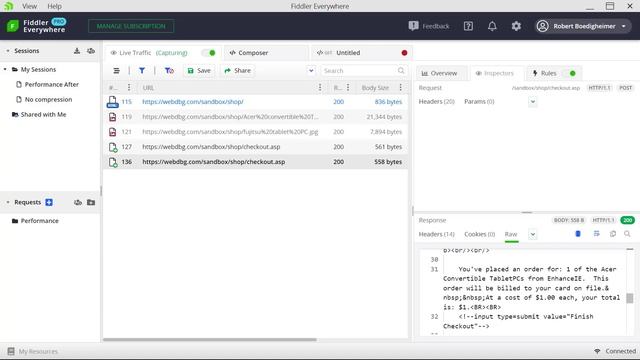Open cloud sessions icon beside Sessions header
This screenshot has height=360, width=640.
coord(91,51)
